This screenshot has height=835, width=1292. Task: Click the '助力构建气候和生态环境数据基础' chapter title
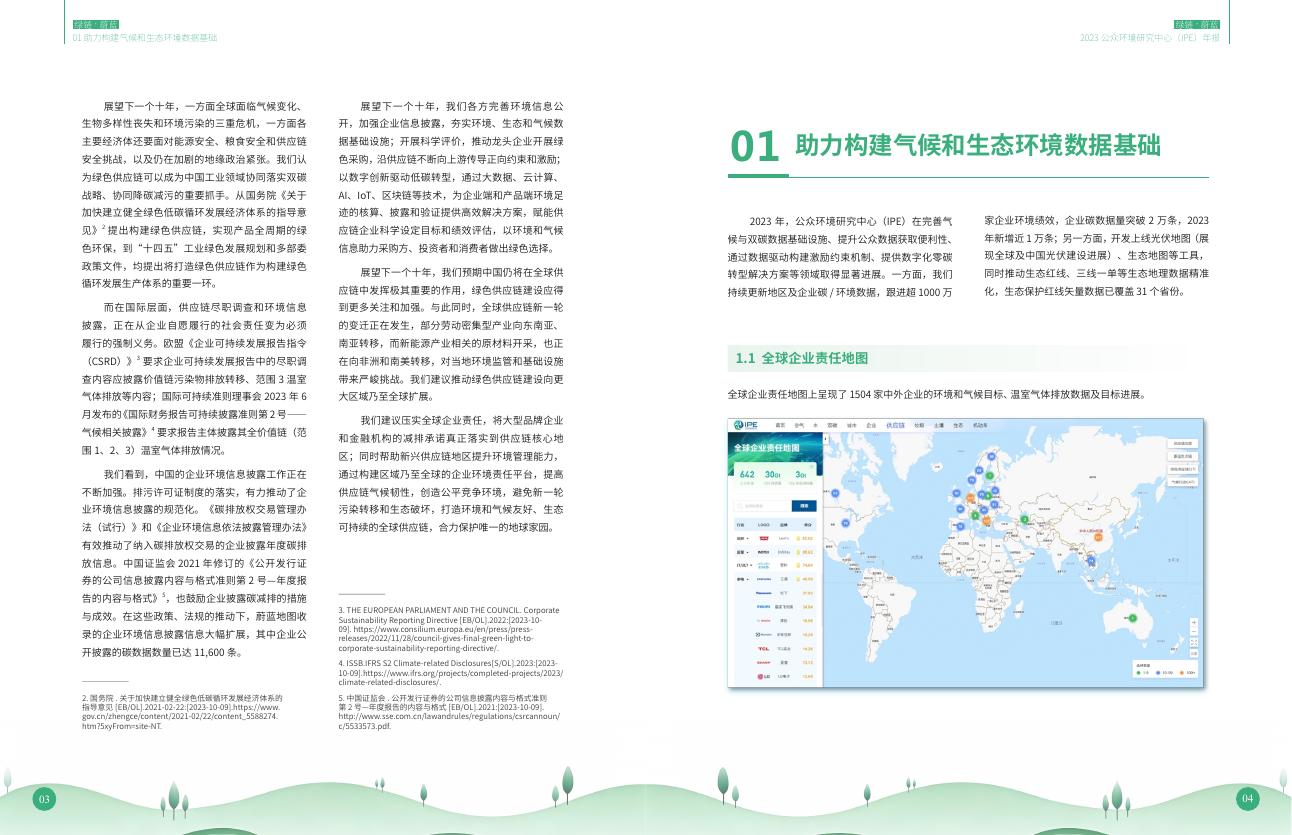coord(978,146)
